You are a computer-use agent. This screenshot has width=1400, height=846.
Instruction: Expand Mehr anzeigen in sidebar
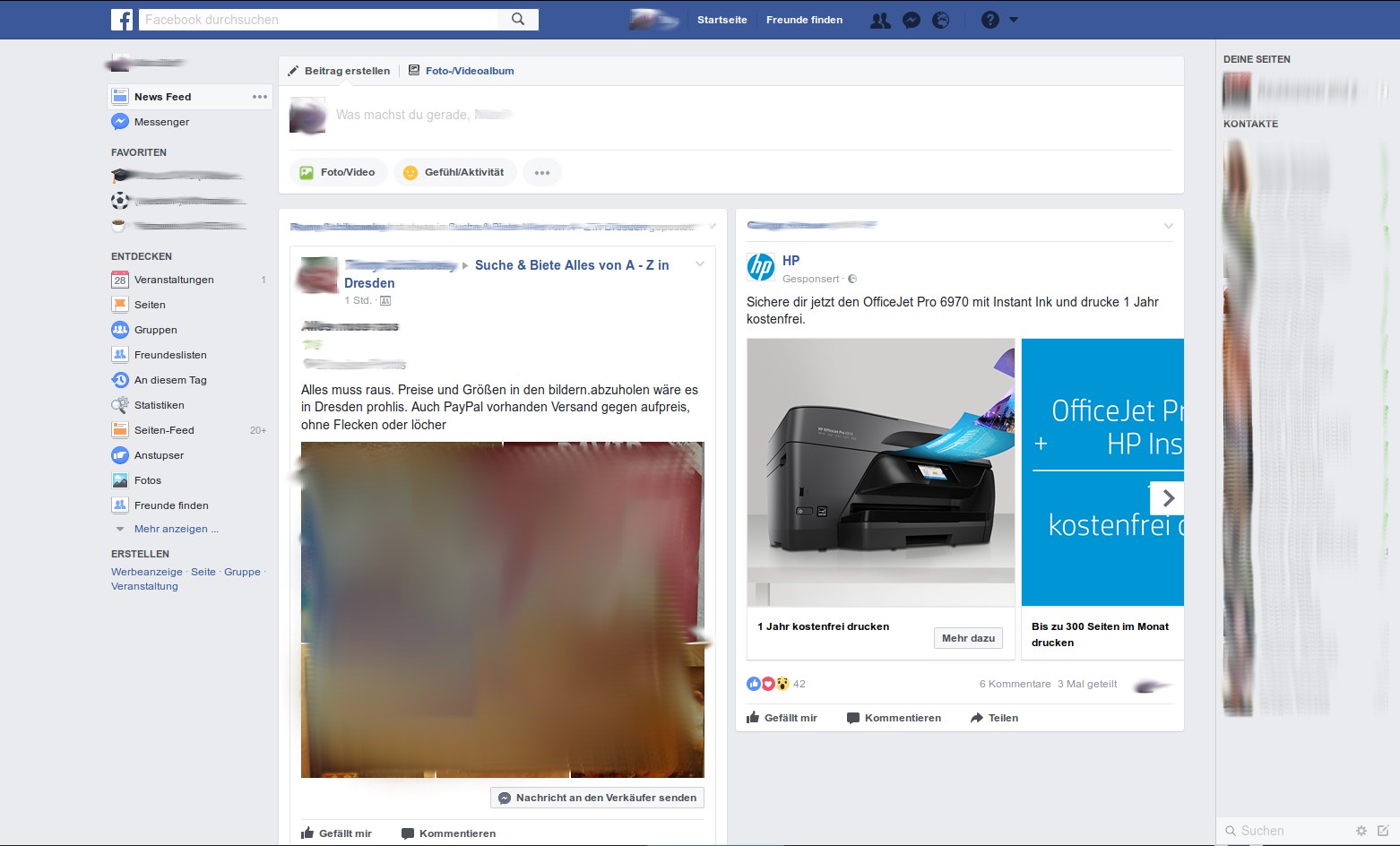(x=176, y=529)
